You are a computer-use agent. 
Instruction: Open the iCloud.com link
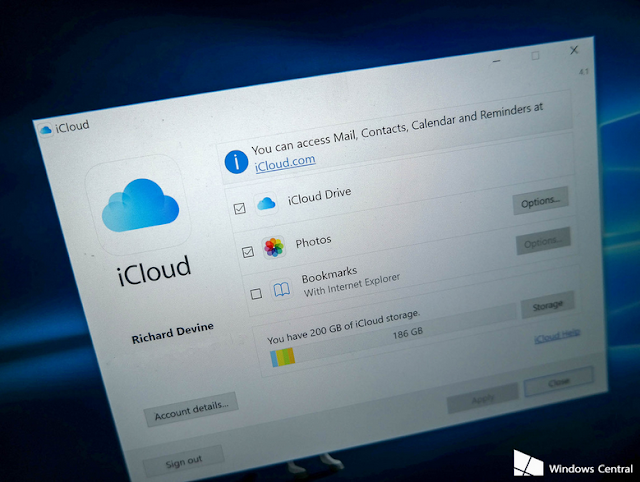point(285,163)
